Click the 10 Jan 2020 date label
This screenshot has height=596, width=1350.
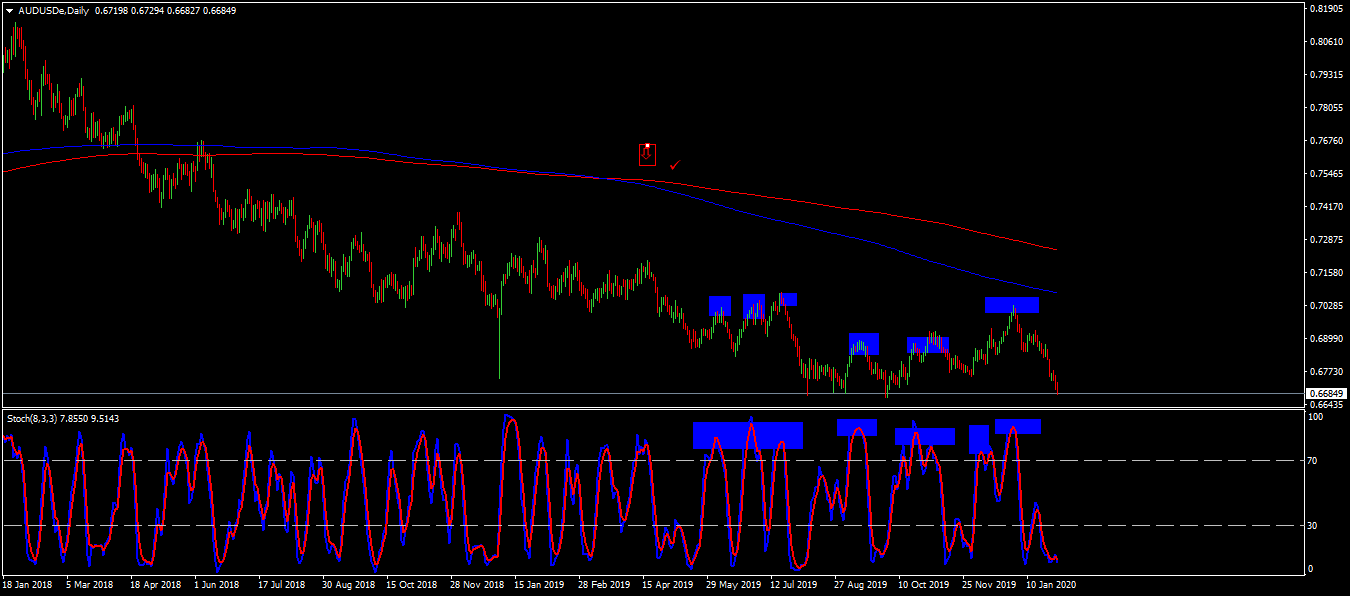(x=1052, y=584)
